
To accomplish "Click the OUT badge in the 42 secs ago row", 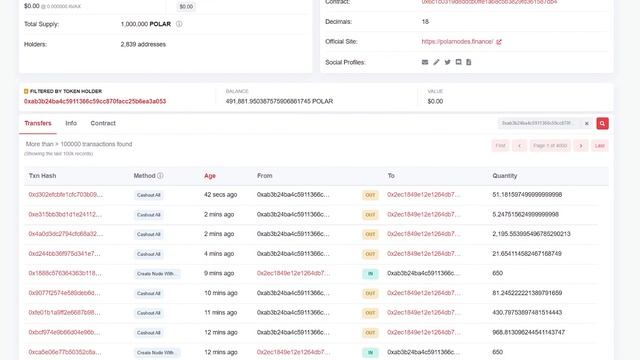I will click(x=370, y=195).
